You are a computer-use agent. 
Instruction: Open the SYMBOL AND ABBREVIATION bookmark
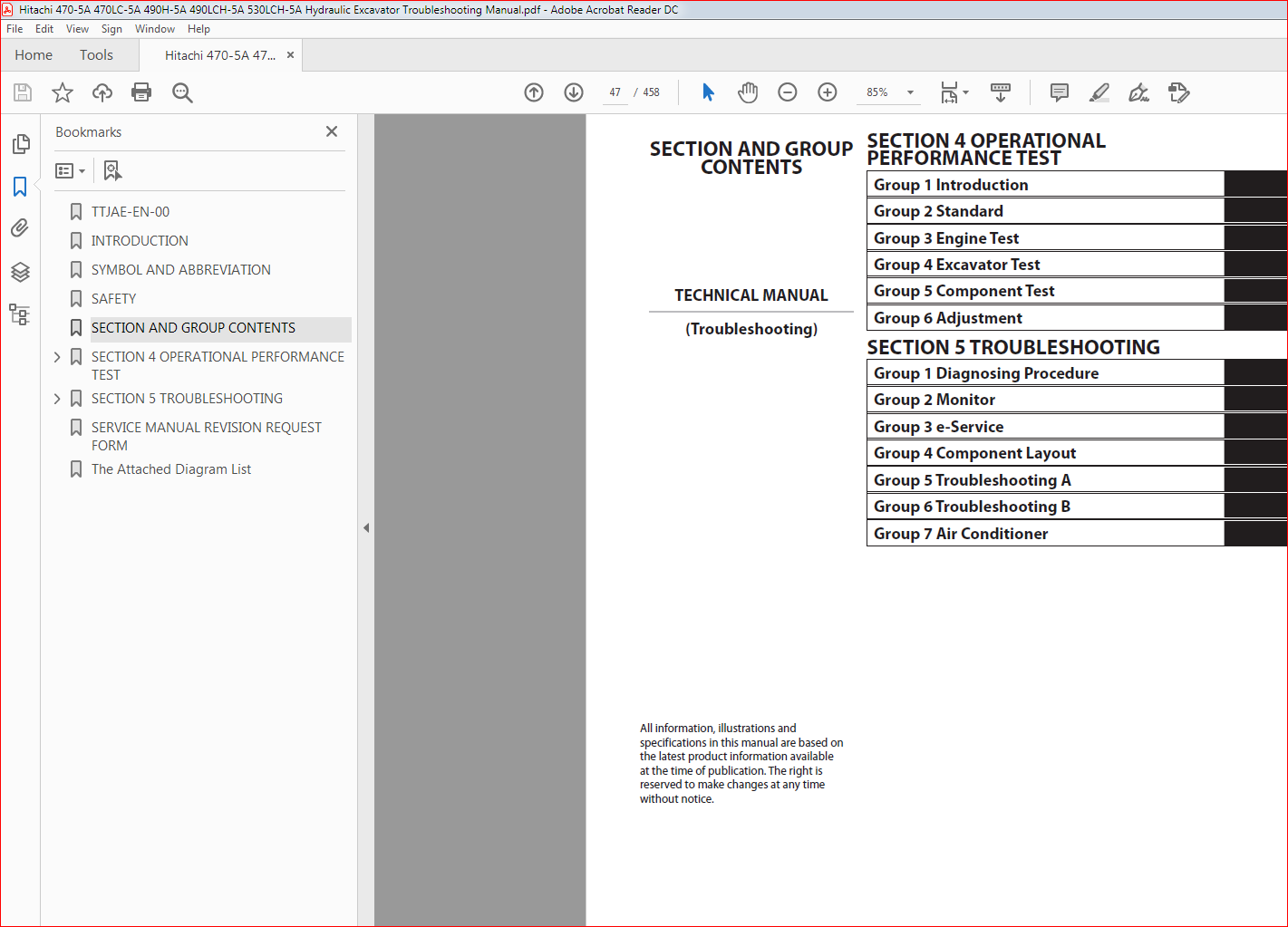pyautogui.click(x=180, y=270)
